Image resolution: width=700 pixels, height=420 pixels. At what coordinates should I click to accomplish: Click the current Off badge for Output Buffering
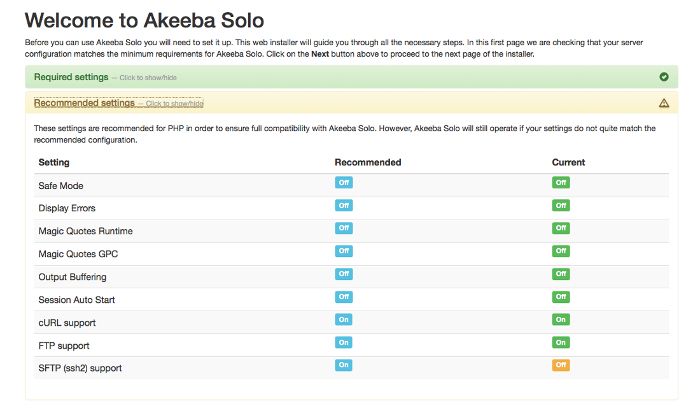561,274
